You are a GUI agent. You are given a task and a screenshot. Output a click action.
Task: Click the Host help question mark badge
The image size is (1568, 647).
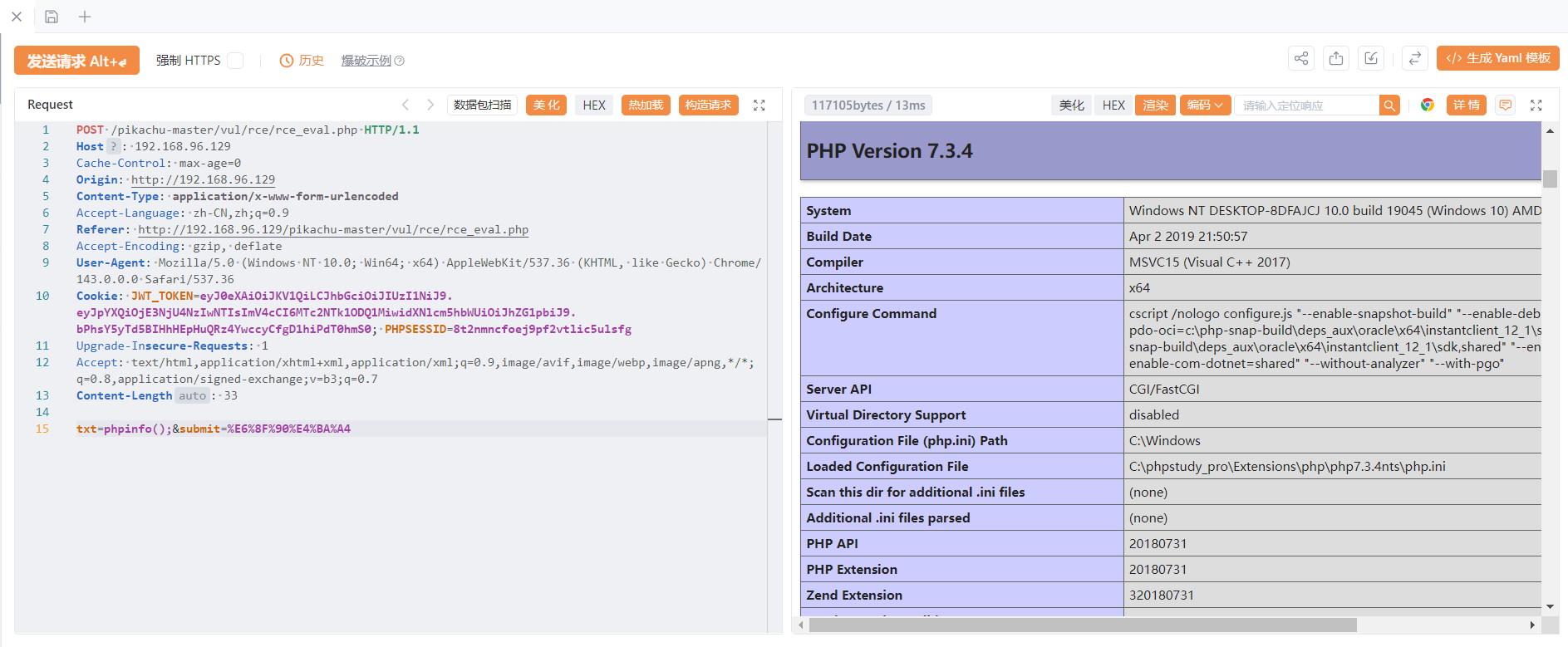[x=114, y=146]
